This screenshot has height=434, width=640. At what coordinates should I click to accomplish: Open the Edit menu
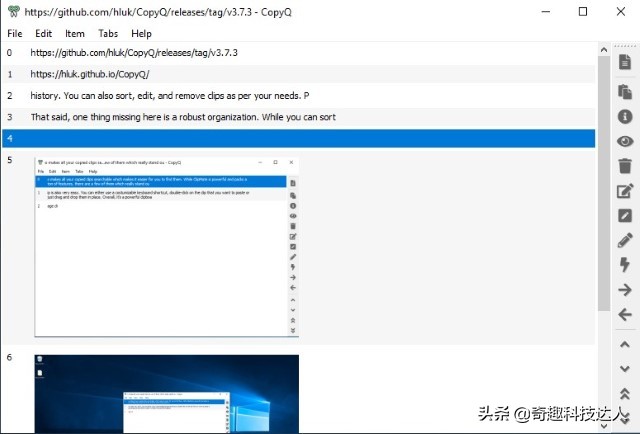43,33
